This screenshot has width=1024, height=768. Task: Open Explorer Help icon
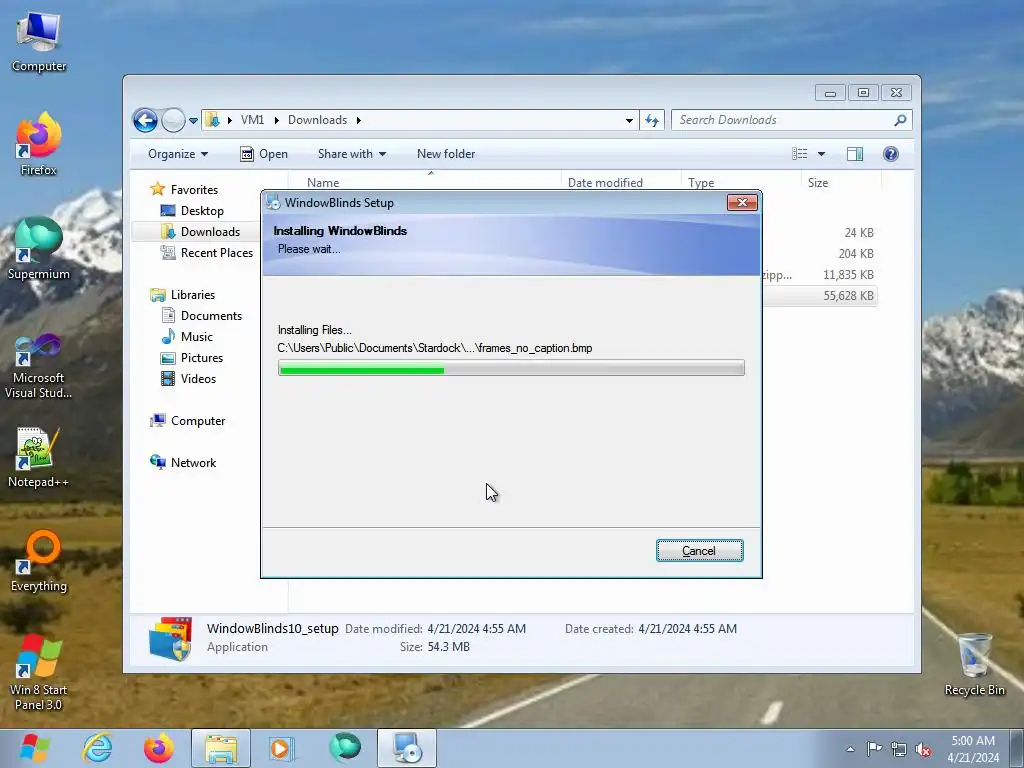pos(891,154)
